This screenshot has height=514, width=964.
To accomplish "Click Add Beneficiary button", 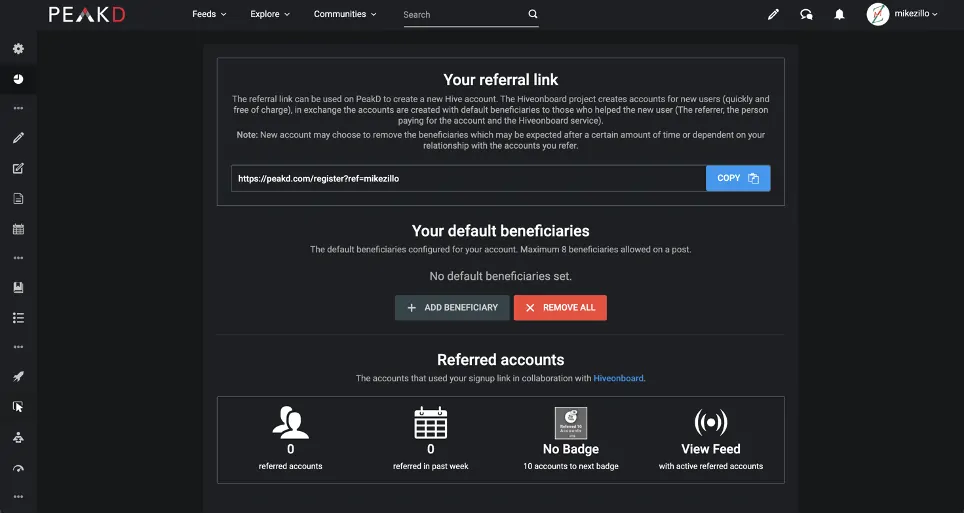I will coord(452,307).
